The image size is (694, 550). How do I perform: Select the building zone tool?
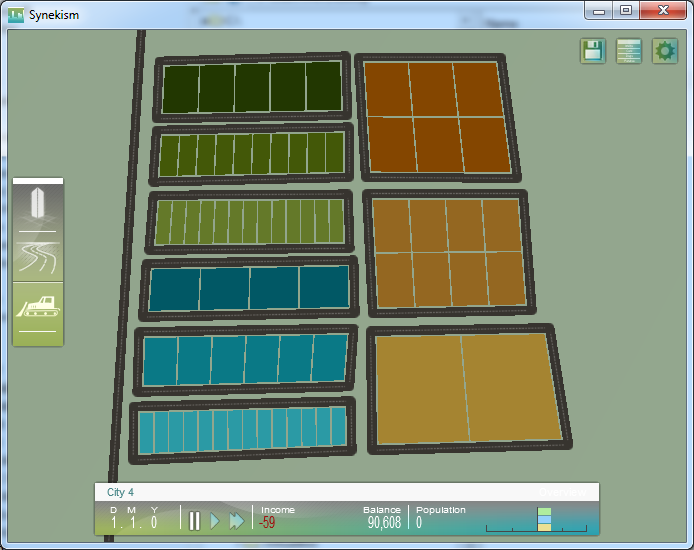[x=38, y=206]
